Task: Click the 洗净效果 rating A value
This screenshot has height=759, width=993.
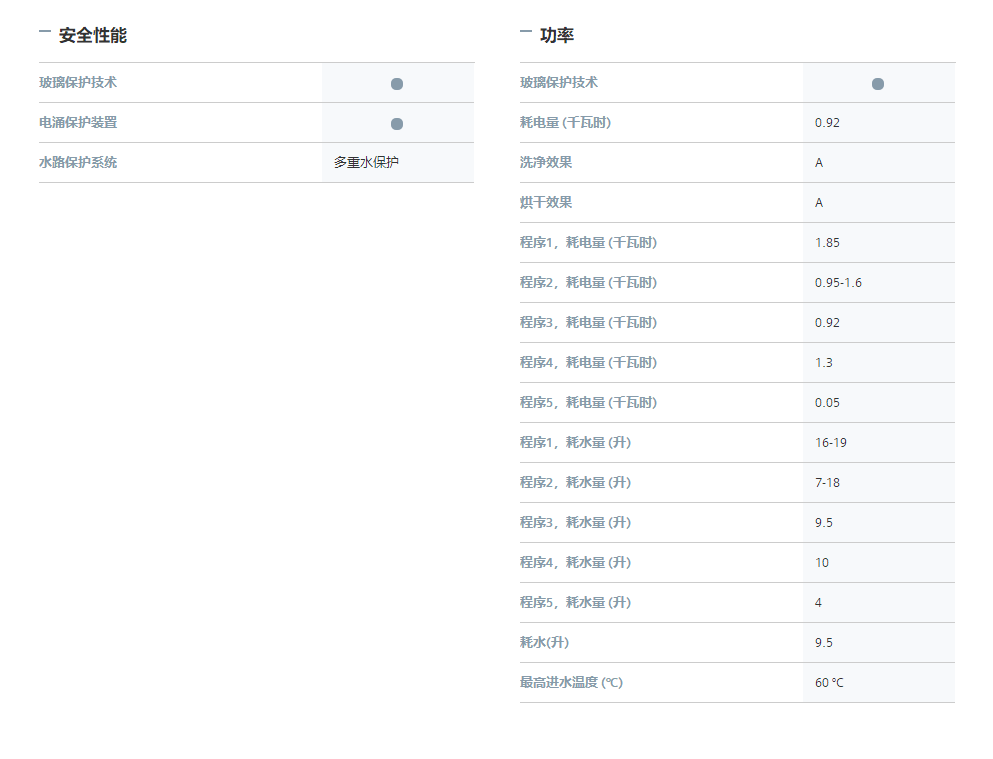Action: [819, 163]
